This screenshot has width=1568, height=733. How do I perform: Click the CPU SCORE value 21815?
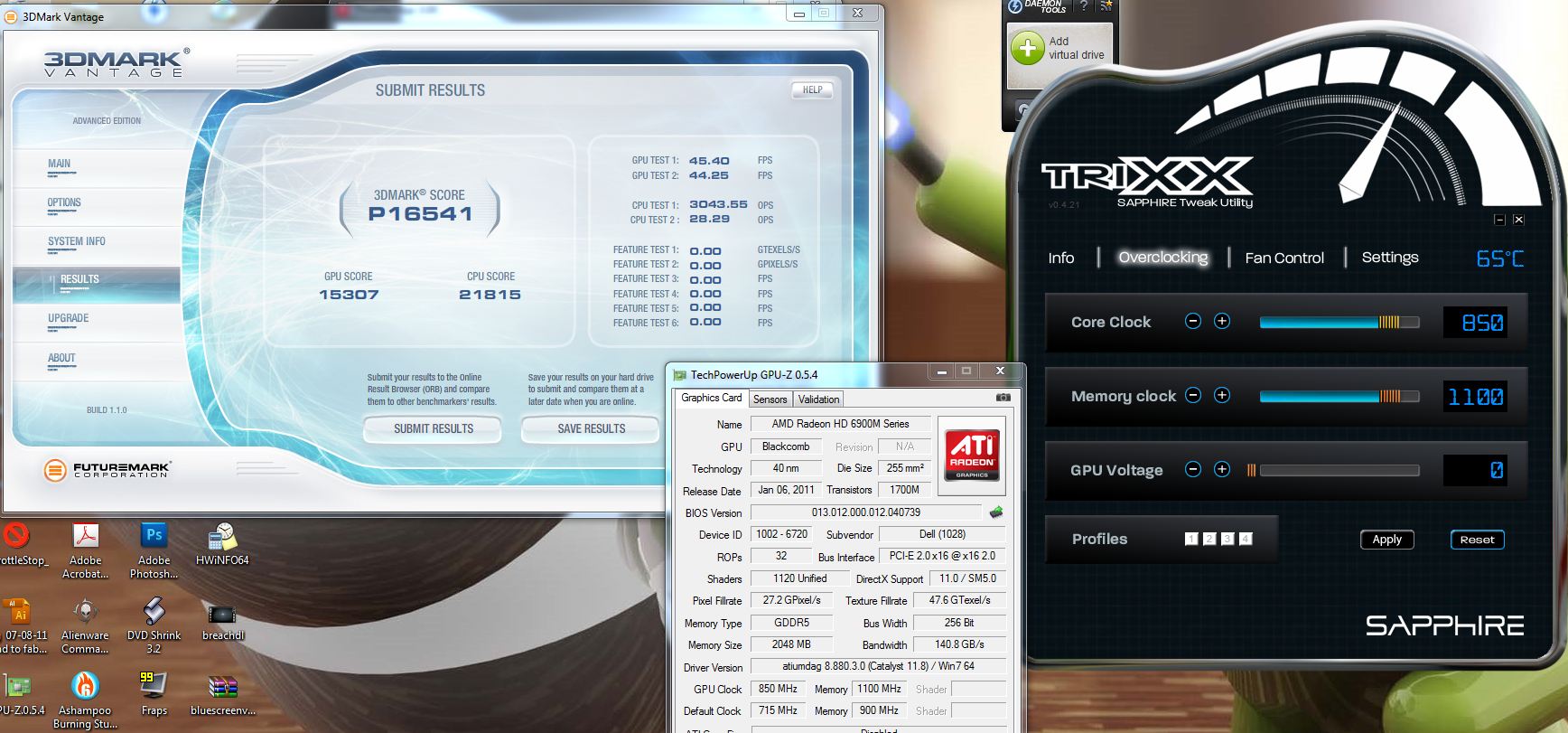coord(490,295)
